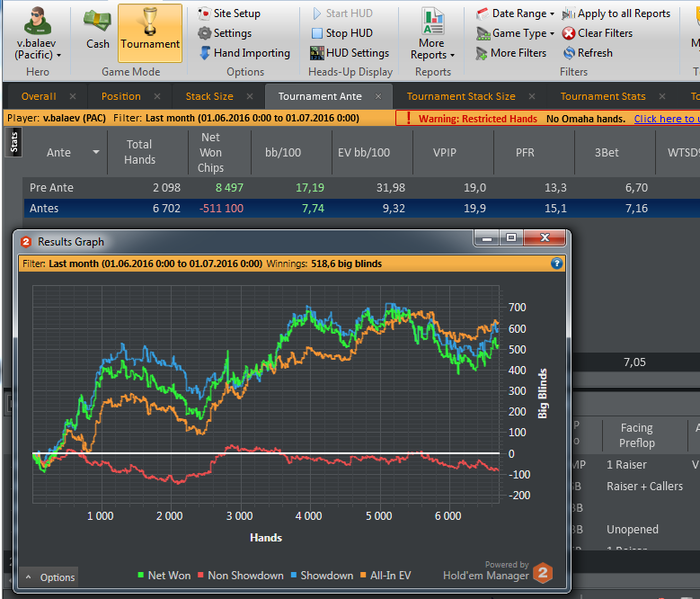
Task: Click the Results Graph title icon
Action: pyautogui.click(x=26, y=242)
